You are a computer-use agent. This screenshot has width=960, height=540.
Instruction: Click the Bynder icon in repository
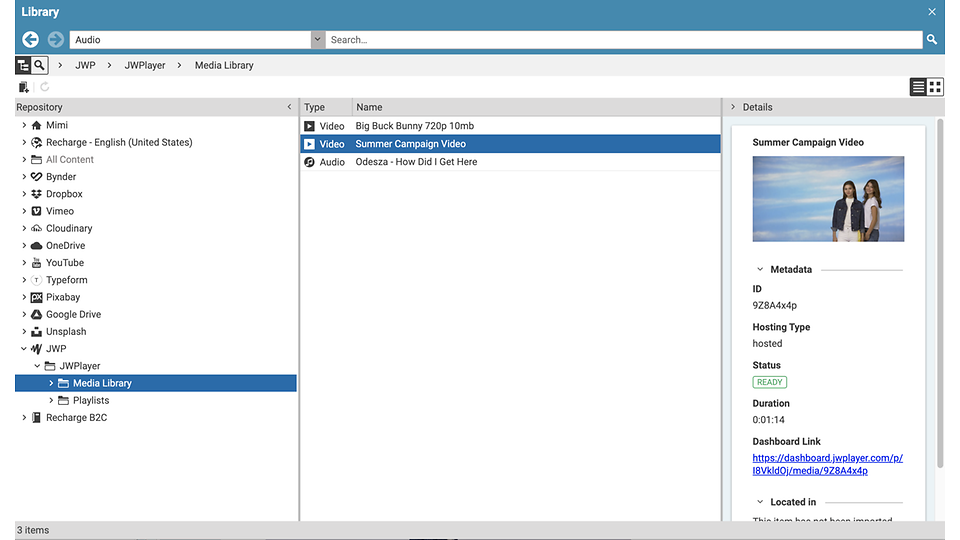coord(37,176)
